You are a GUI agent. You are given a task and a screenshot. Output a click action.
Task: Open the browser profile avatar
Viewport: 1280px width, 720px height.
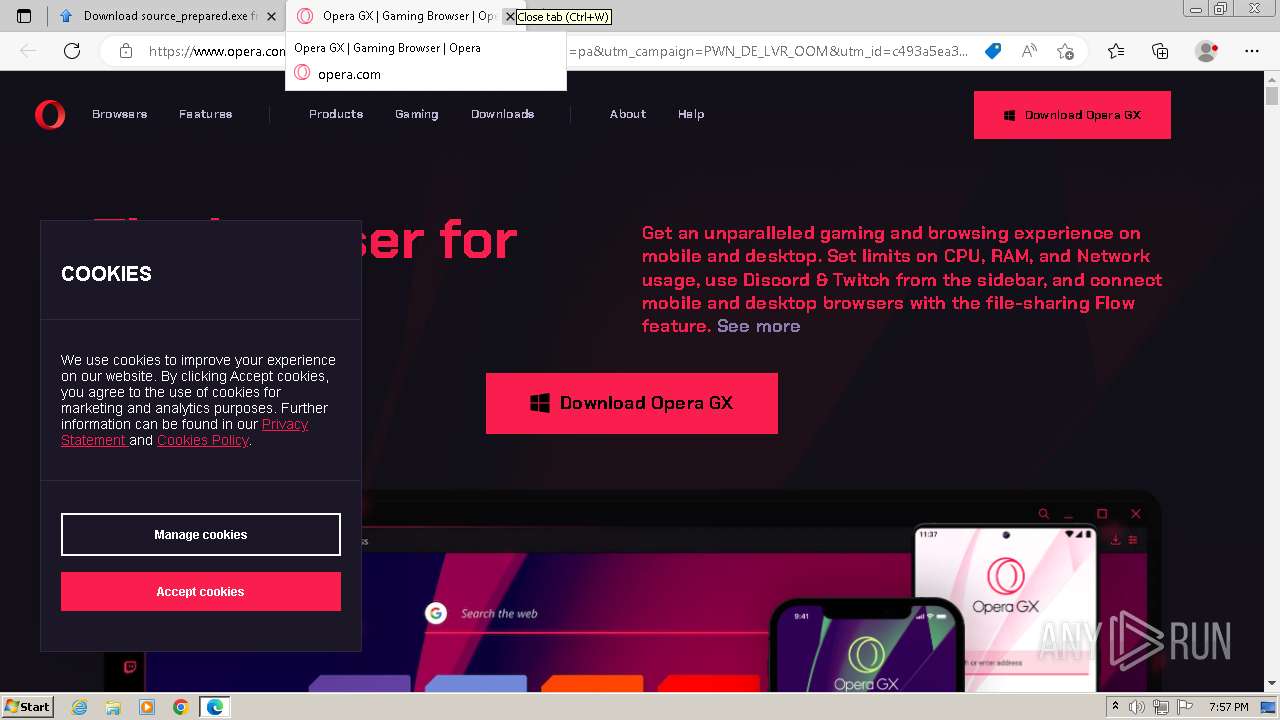(1207, 51)
